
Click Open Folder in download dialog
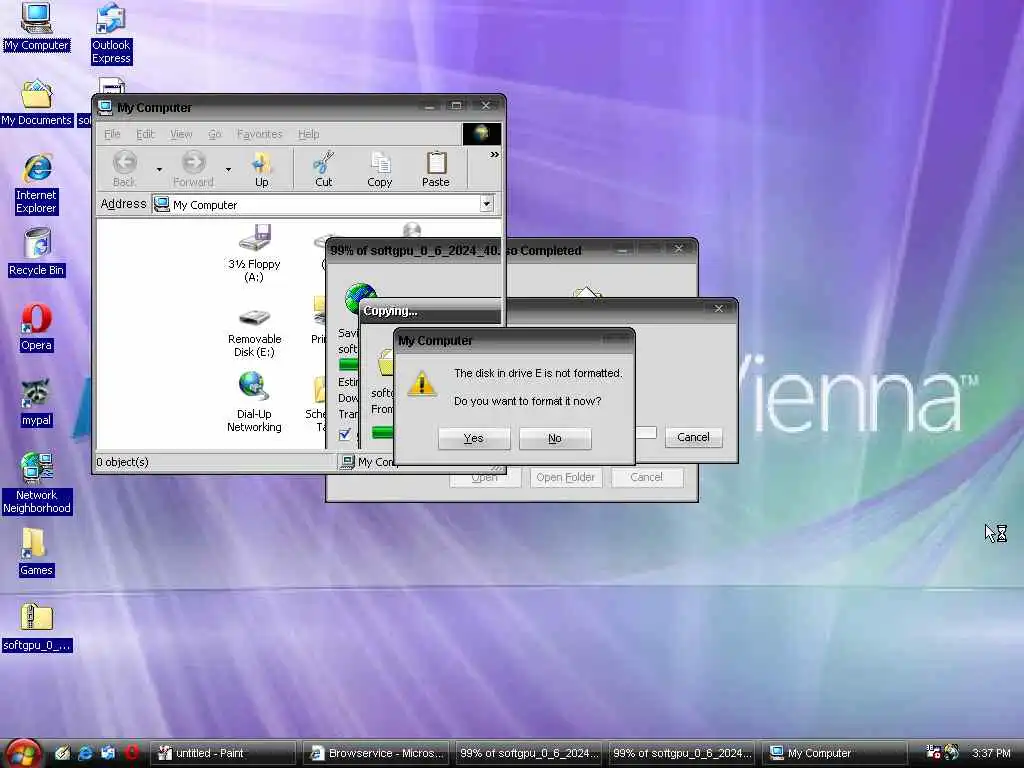(x=566, y=477)
